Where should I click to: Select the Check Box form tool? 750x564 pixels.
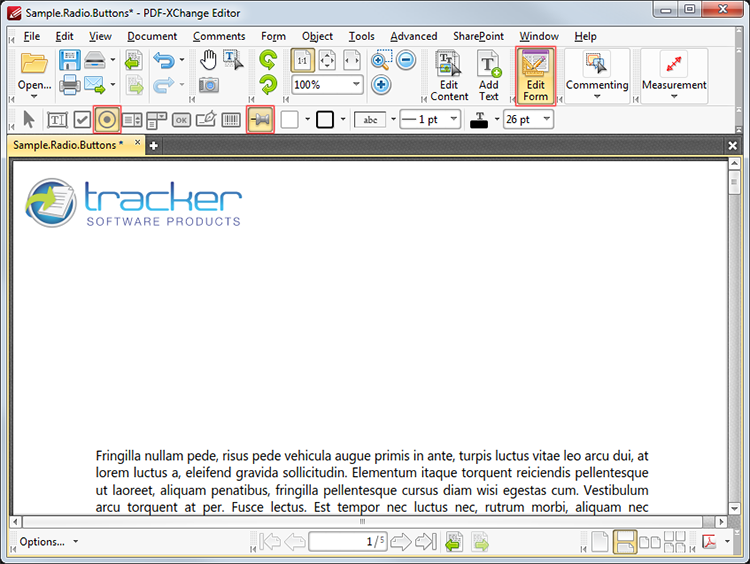coord(82,120)
